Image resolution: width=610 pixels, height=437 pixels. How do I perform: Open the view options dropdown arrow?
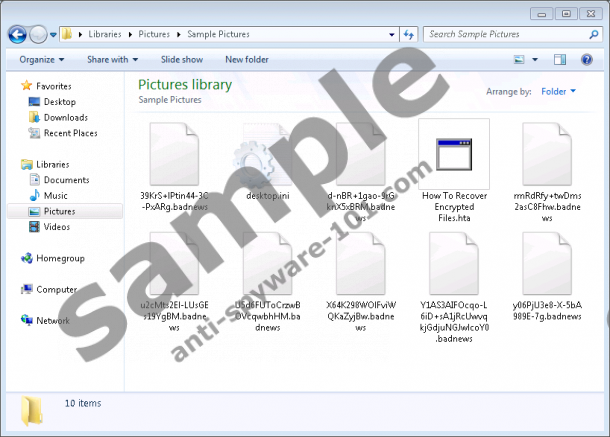(535, 60)
